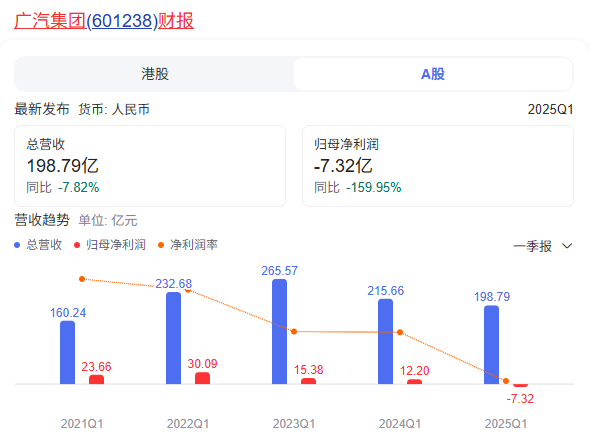Viewport: 590px width, 437px height.
Task: Open the 总营收 198.79亿 card
Action: pyautogui.click(x=150, y=166)
